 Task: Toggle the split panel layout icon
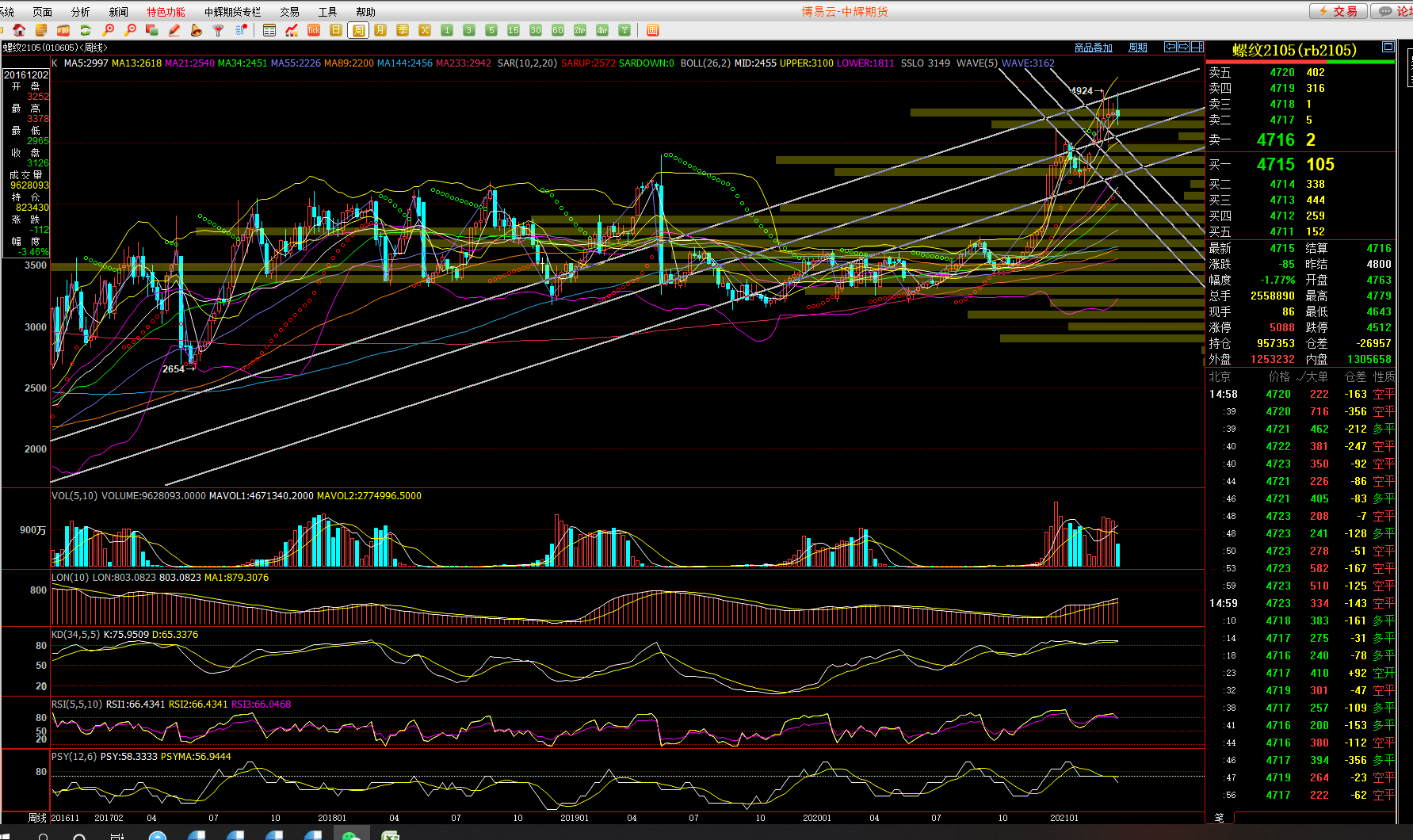(1197, 47)
